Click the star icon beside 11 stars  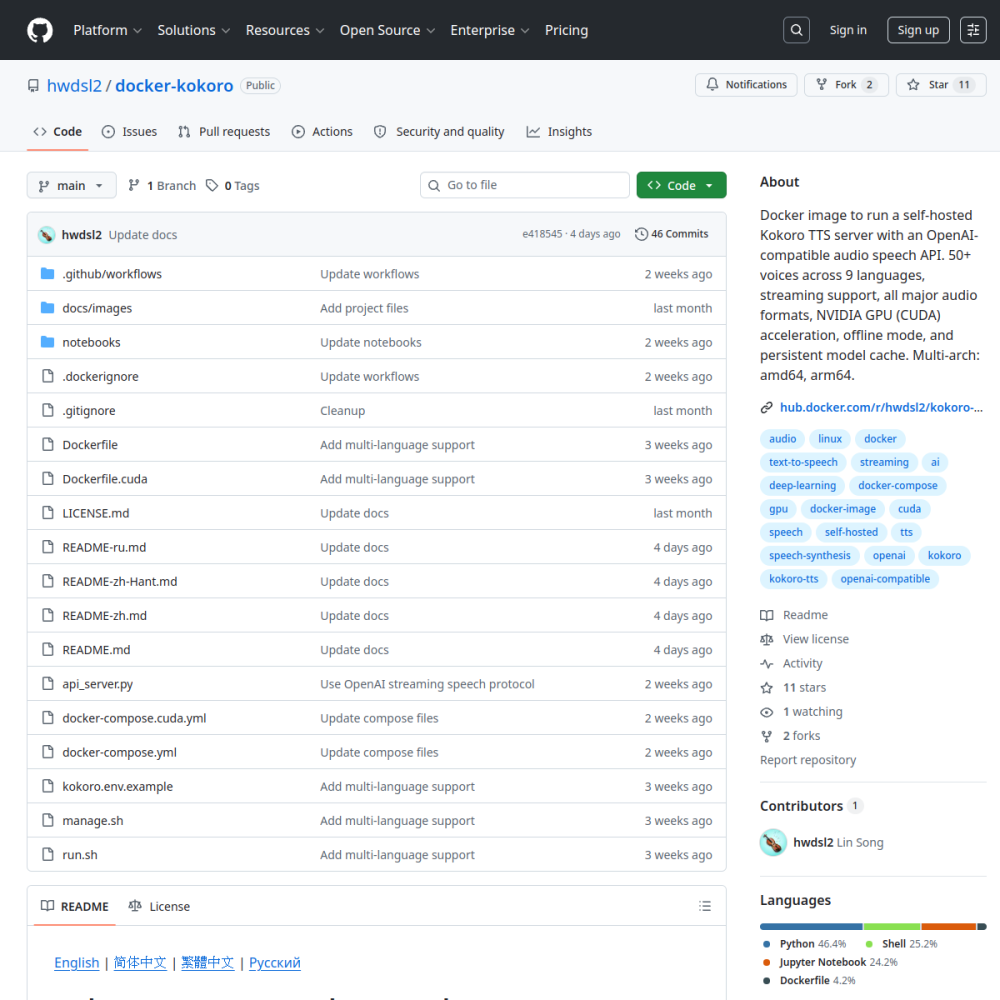pos(767,688)
